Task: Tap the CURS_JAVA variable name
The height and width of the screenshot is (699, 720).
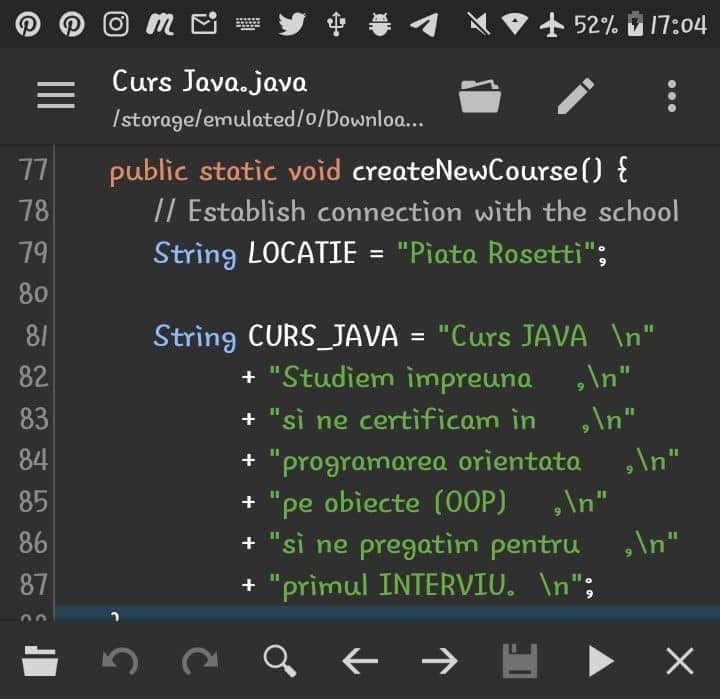Action: pos(325,336)
